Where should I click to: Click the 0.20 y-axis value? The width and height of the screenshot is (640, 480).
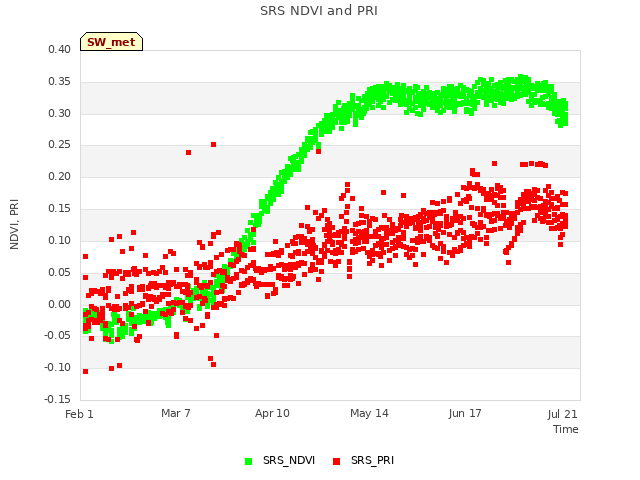59,176
